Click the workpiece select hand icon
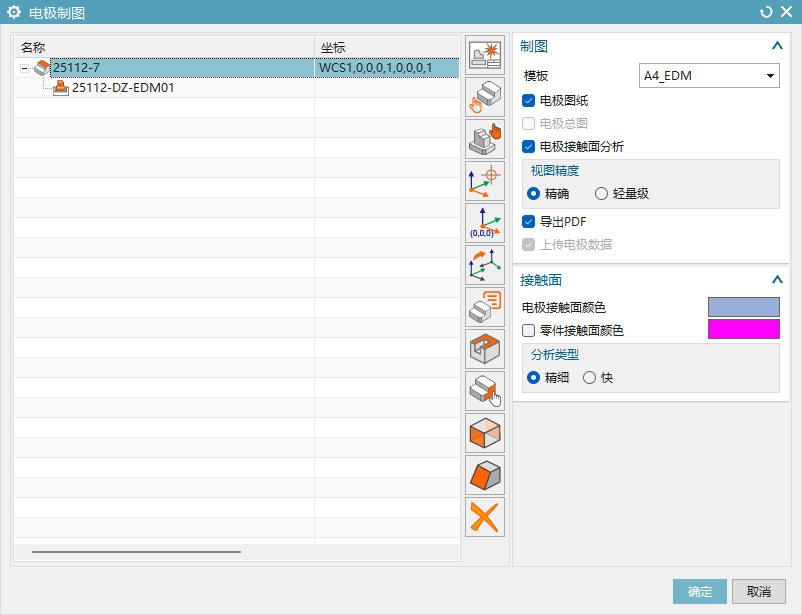Screen dimensions: 802x615 pos(485,97)
